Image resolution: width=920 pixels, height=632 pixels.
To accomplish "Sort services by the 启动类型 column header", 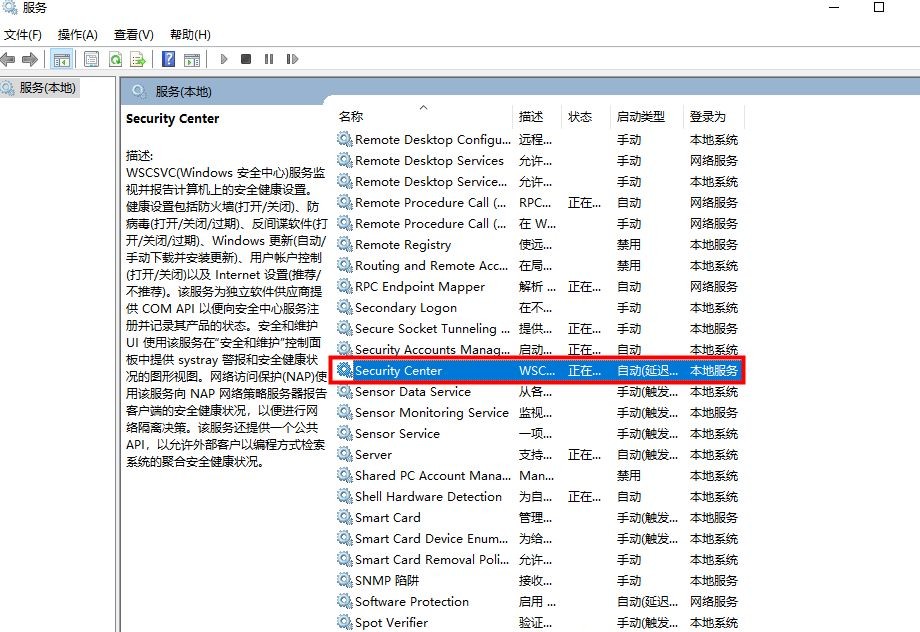I will pos(645,116).
